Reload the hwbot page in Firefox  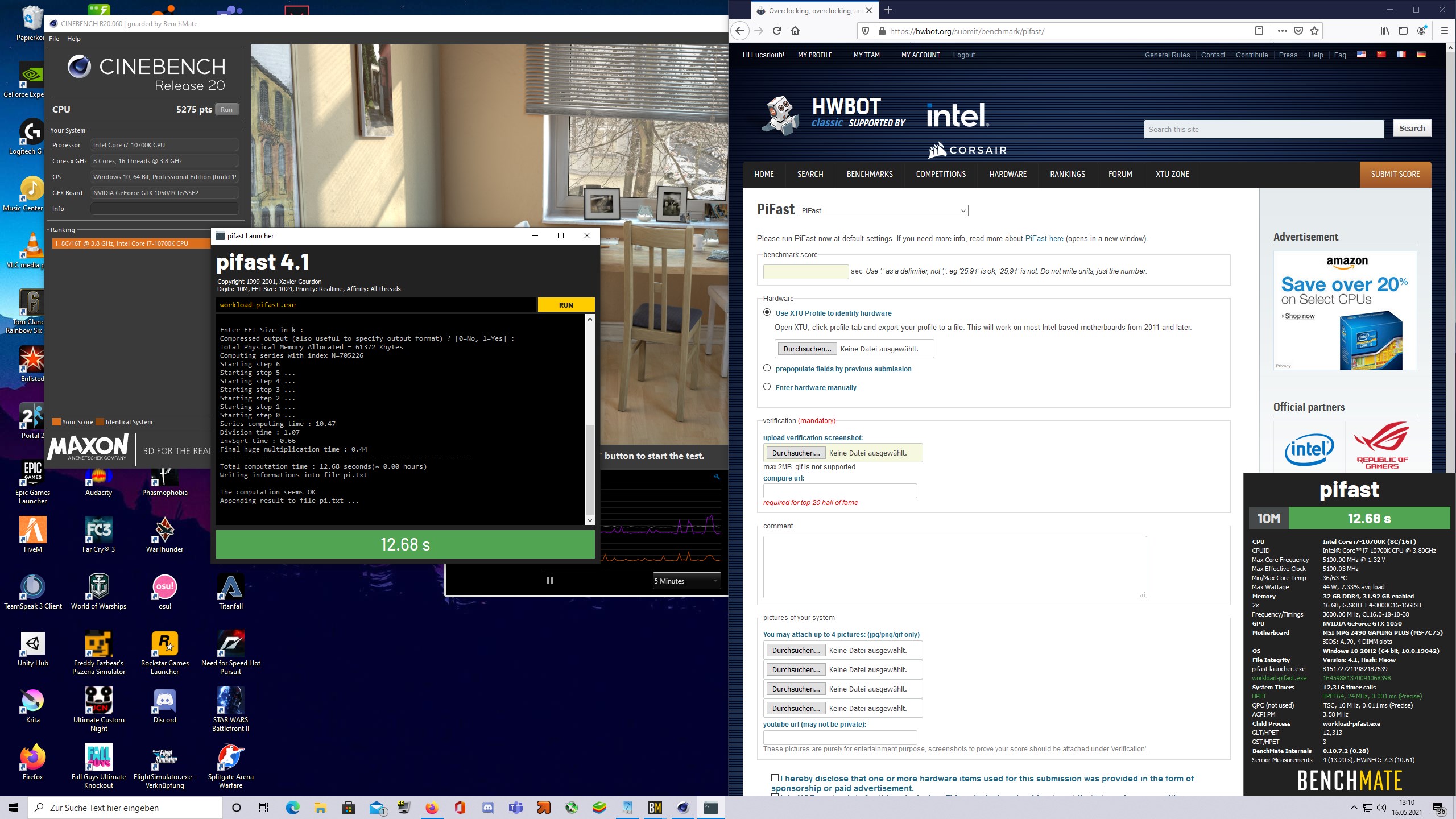coord(777,31)
